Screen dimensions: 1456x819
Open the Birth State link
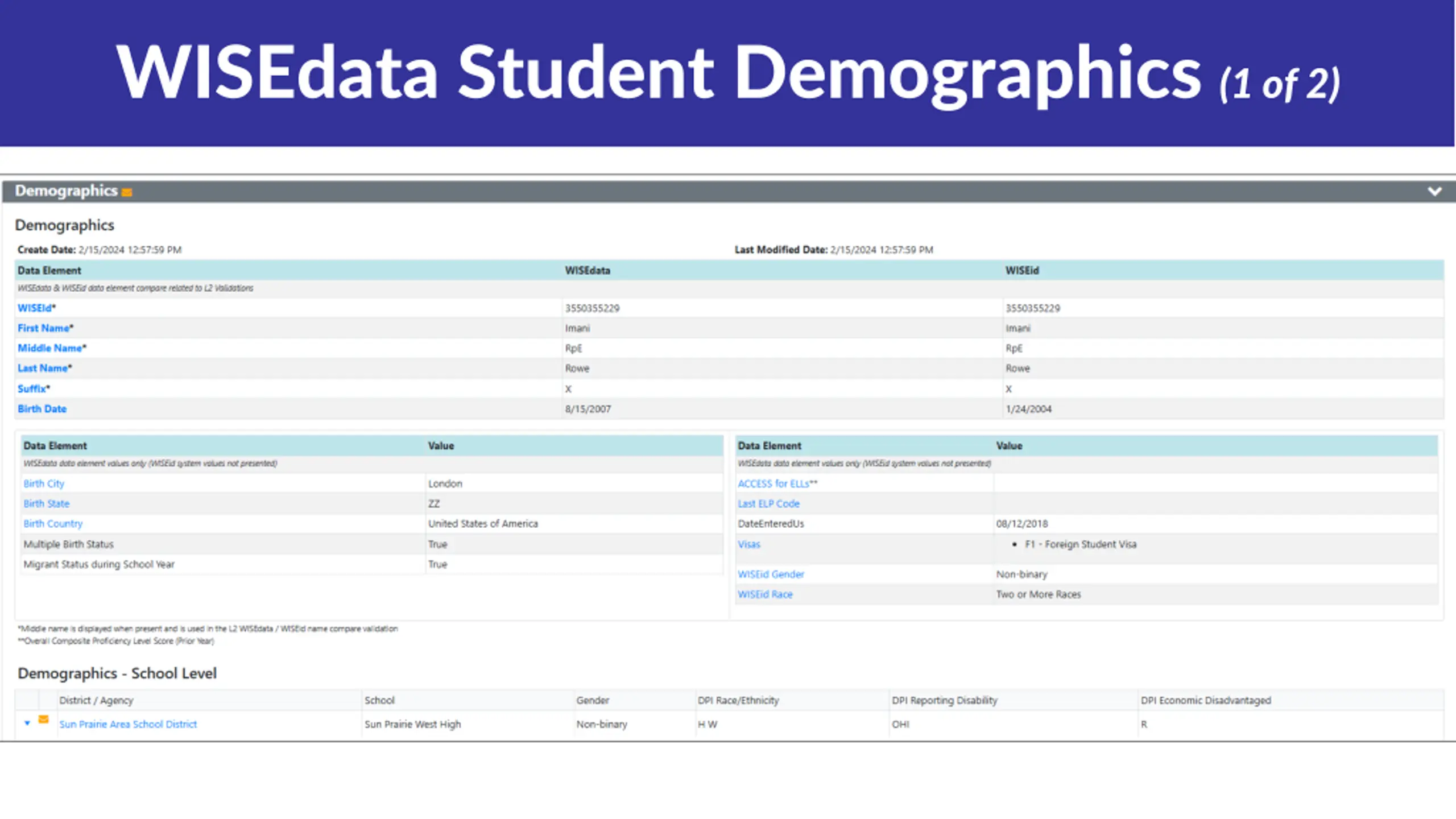pos(46,503)
